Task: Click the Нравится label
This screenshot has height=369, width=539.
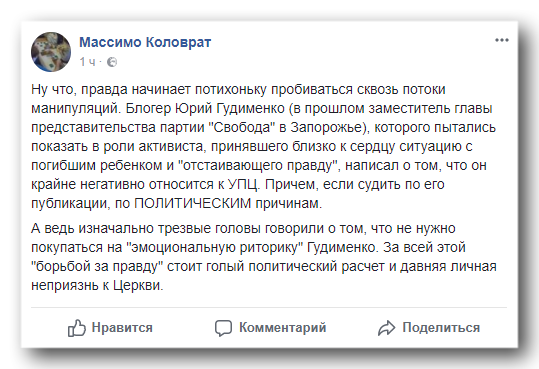Action: point(122,327)
